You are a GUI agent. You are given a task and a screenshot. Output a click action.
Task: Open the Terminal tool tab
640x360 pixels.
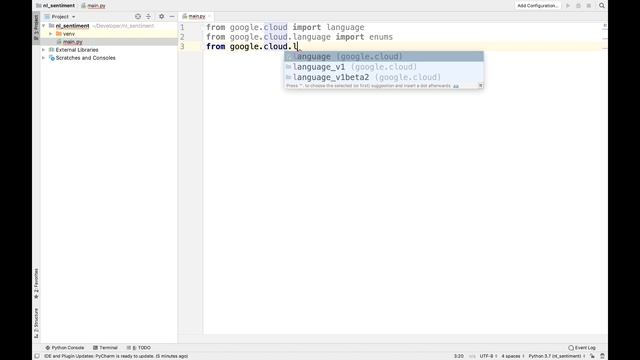tap(105, 348)
